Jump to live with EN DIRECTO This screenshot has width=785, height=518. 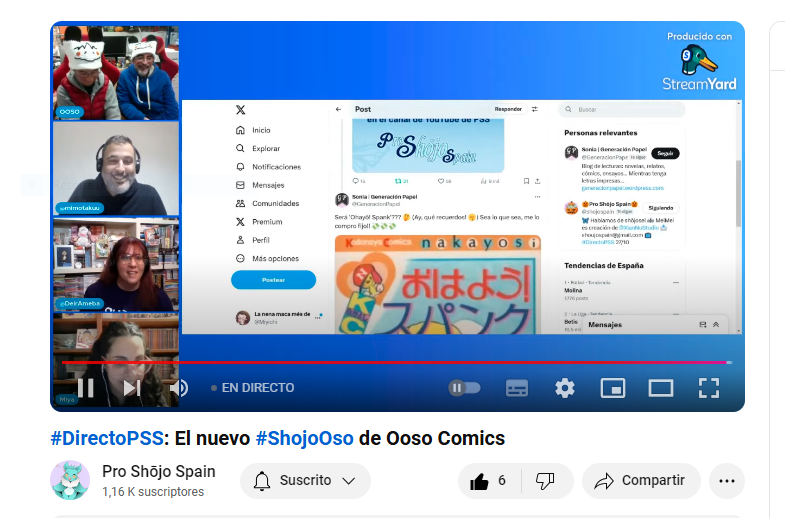coord(253,388)
